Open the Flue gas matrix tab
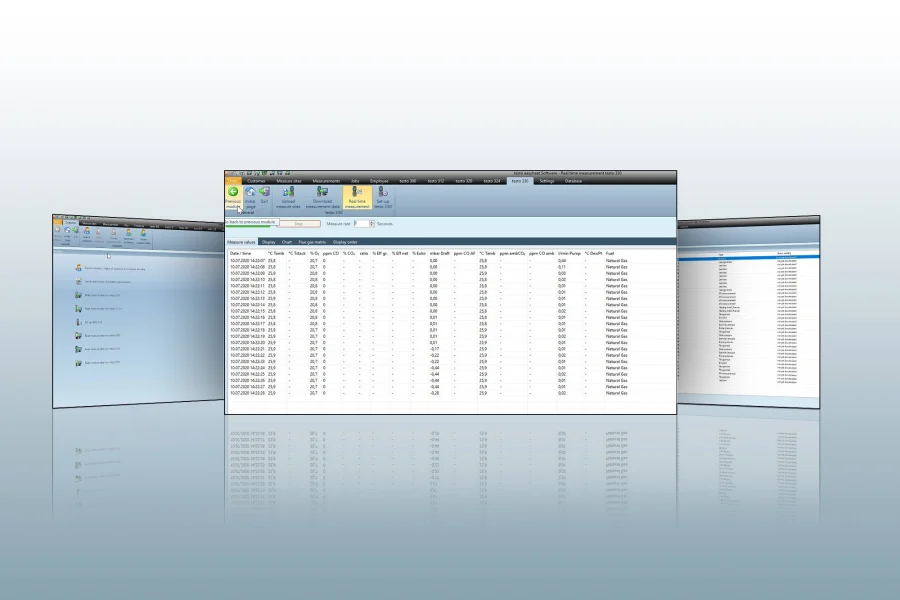900x600 pixels. coord(313,242)
